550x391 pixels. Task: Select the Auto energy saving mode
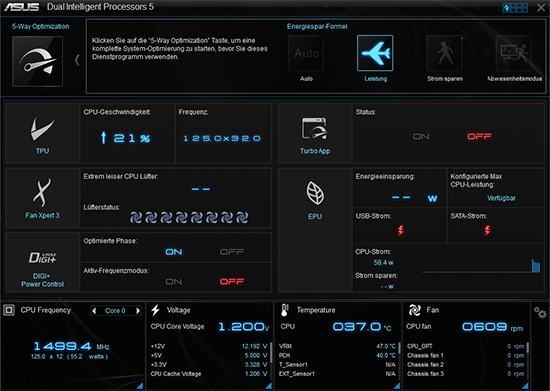point(306,53)
